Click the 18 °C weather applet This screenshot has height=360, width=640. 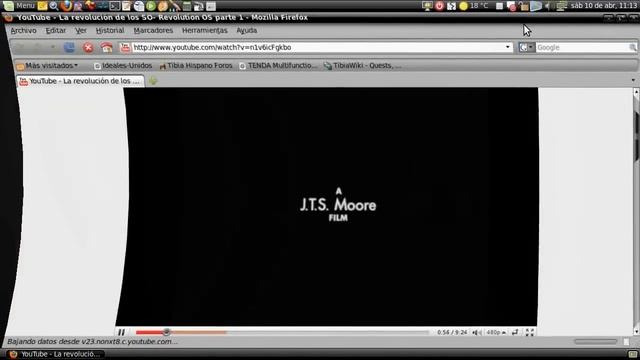click(x=474, y=6)
